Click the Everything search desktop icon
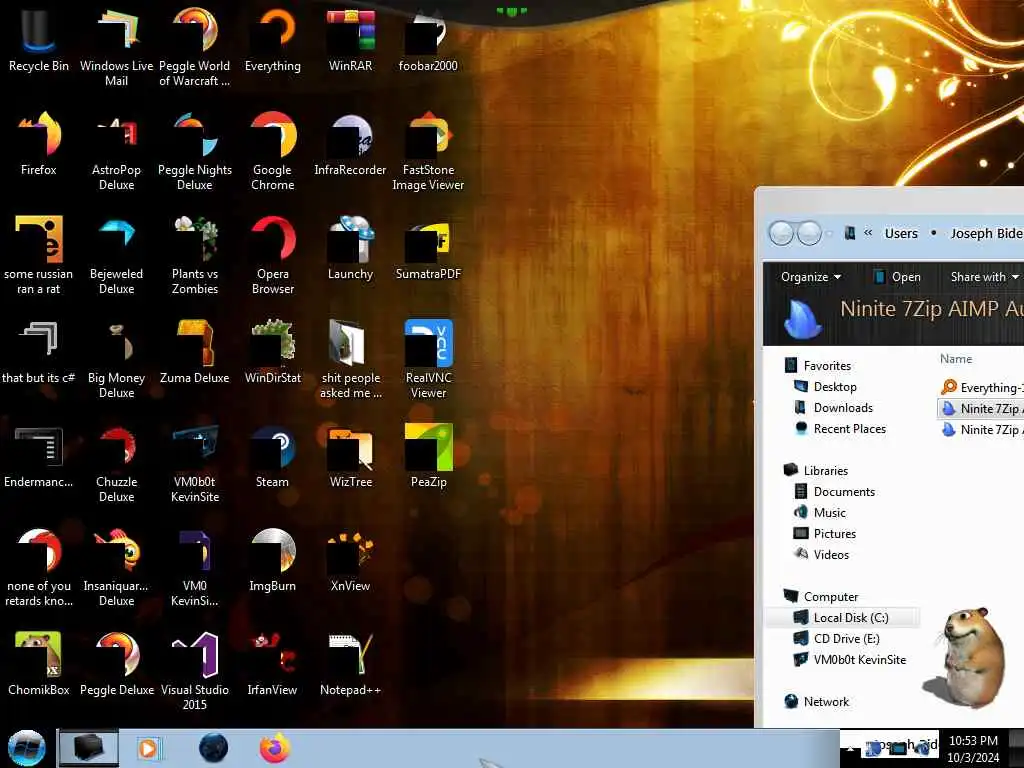 click(x=272, y=40)
